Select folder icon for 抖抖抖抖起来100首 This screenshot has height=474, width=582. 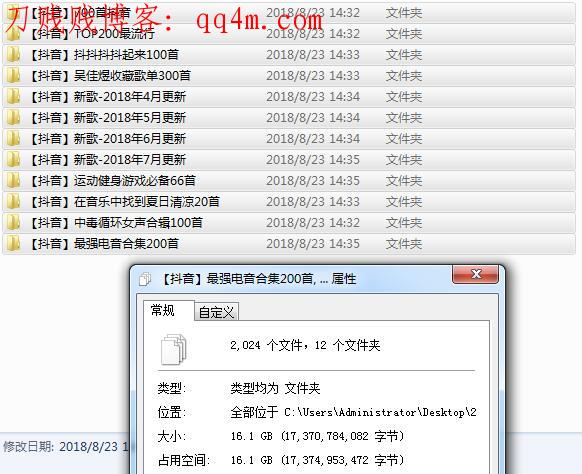tap(13, 55)
